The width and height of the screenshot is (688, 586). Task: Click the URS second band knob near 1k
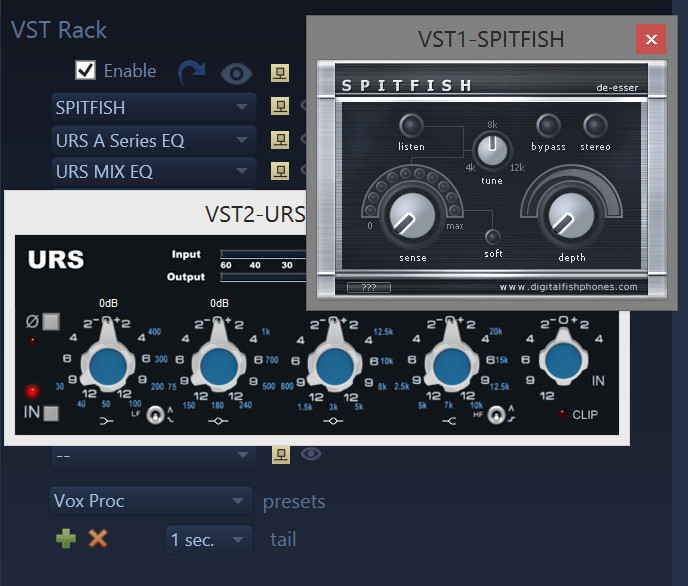tap(219, 367)
